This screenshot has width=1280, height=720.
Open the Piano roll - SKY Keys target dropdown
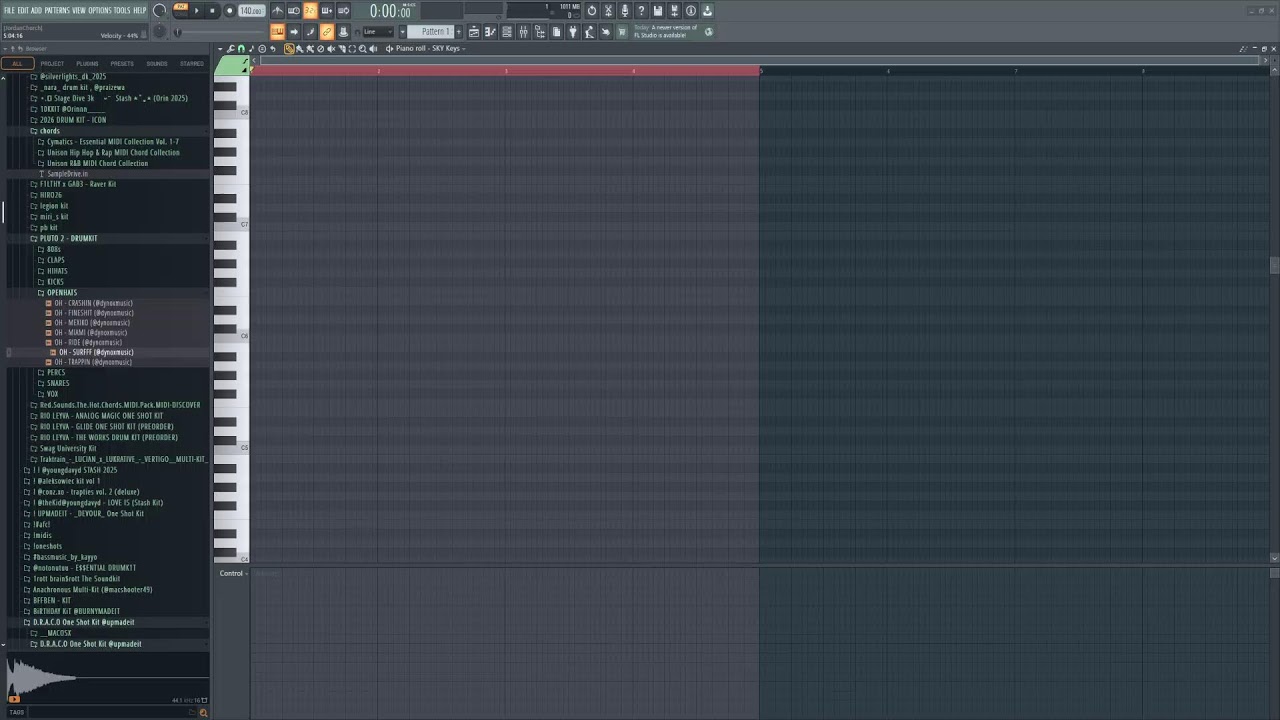[430, 48]
